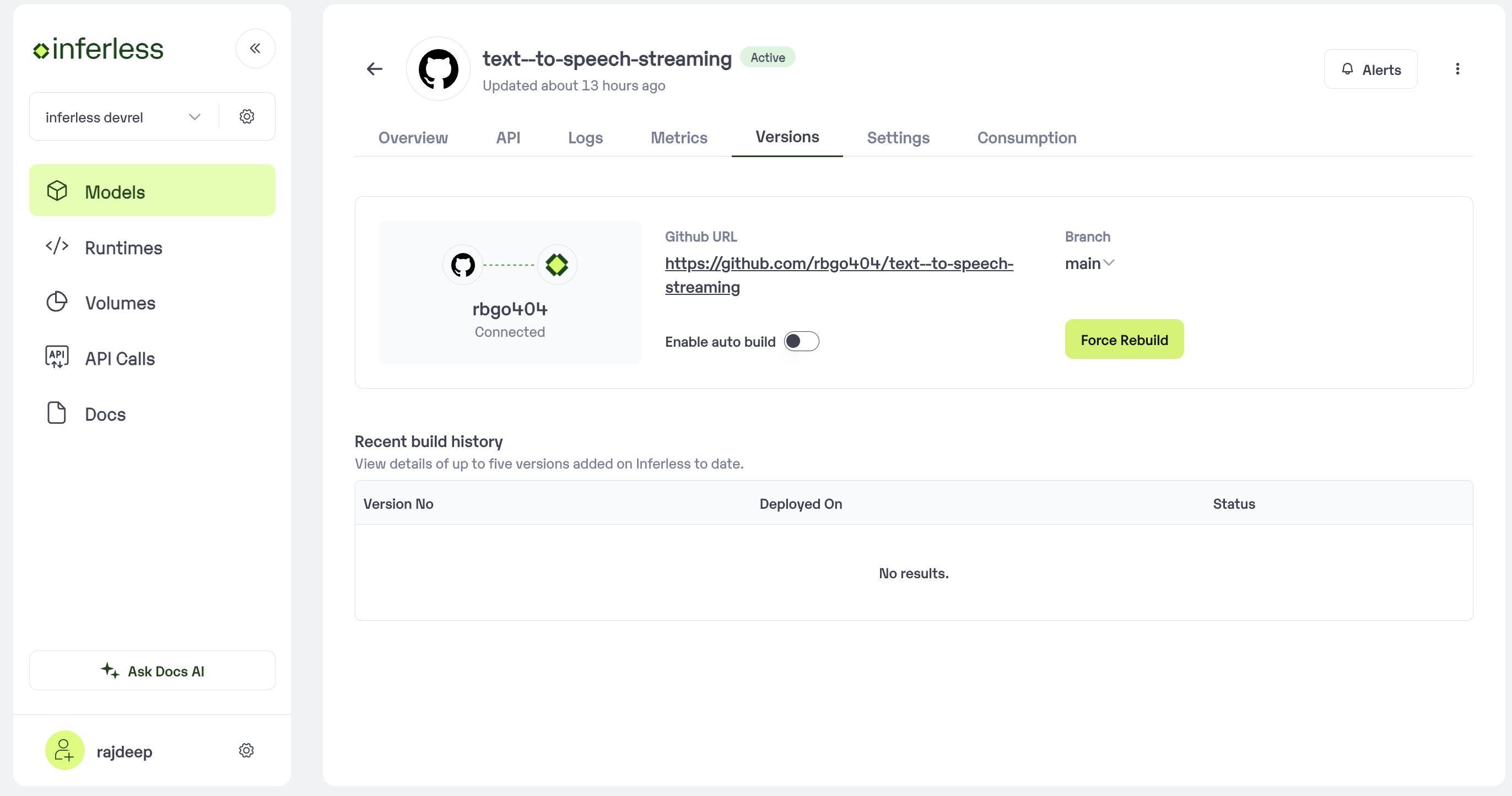The image size is (1512, 796).
Task: Click the Alerts bell button
Action: (x=1370, y=69)
